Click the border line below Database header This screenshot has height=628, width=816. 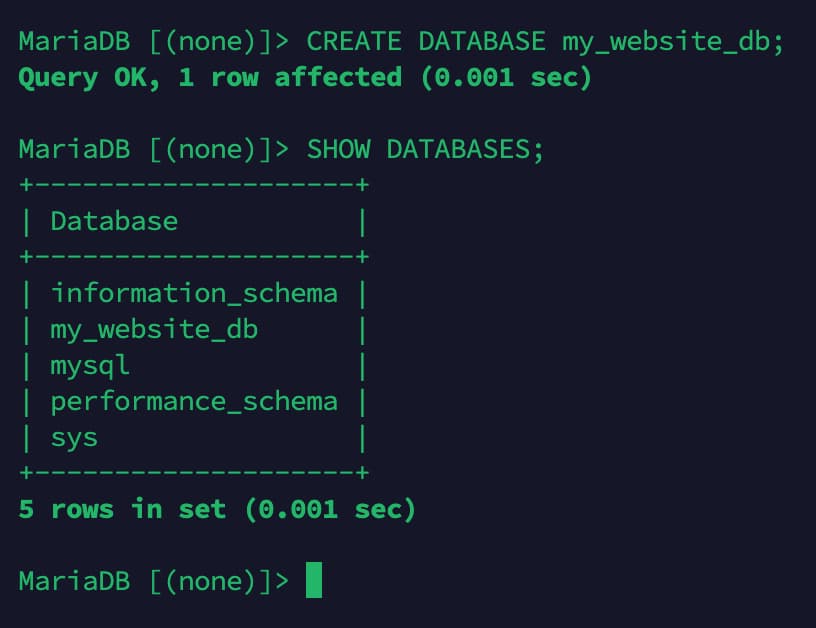[x=194, y=257]
